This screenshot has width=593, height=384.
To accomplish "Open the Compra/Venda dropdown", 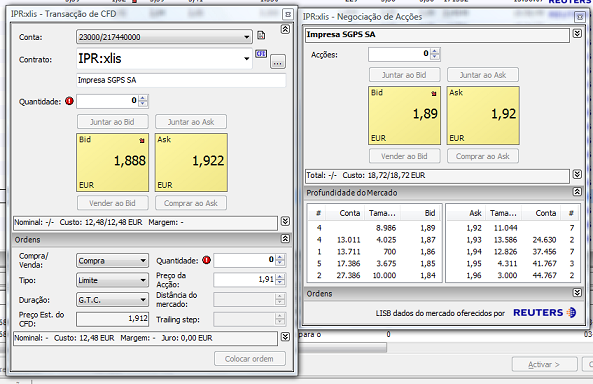I will [x=143, y=261].
